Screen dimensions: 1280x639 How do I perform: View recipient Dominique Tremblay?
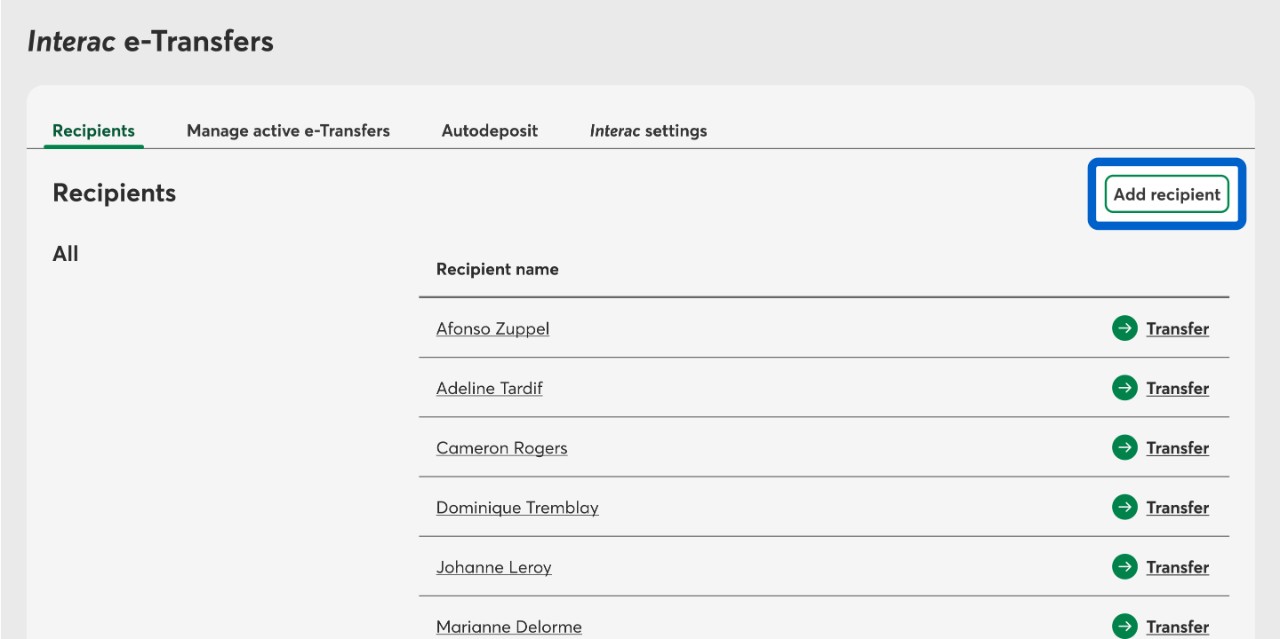(x=517, y=508)
